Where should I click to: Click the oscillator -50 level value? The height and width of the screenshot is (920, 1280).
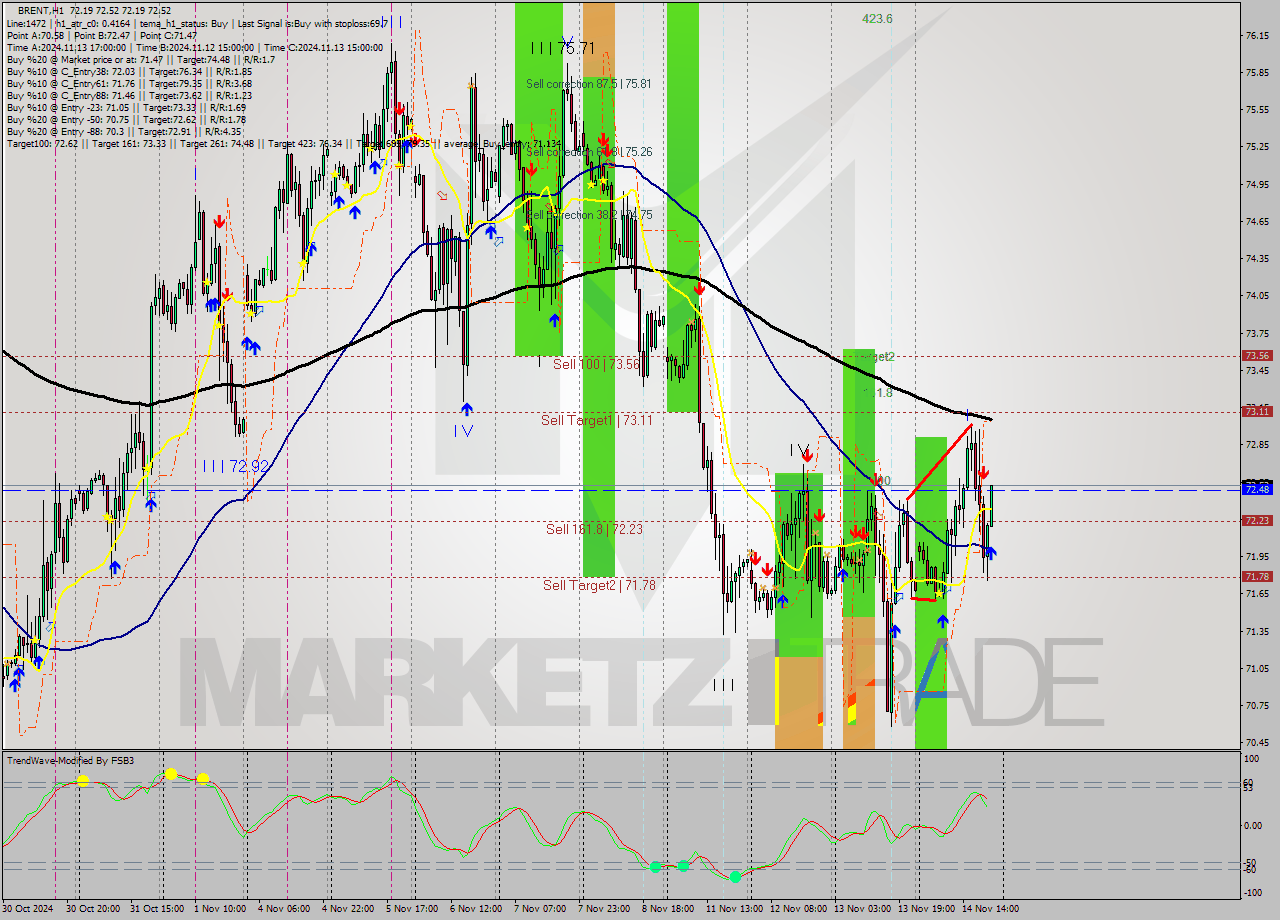1250,861
